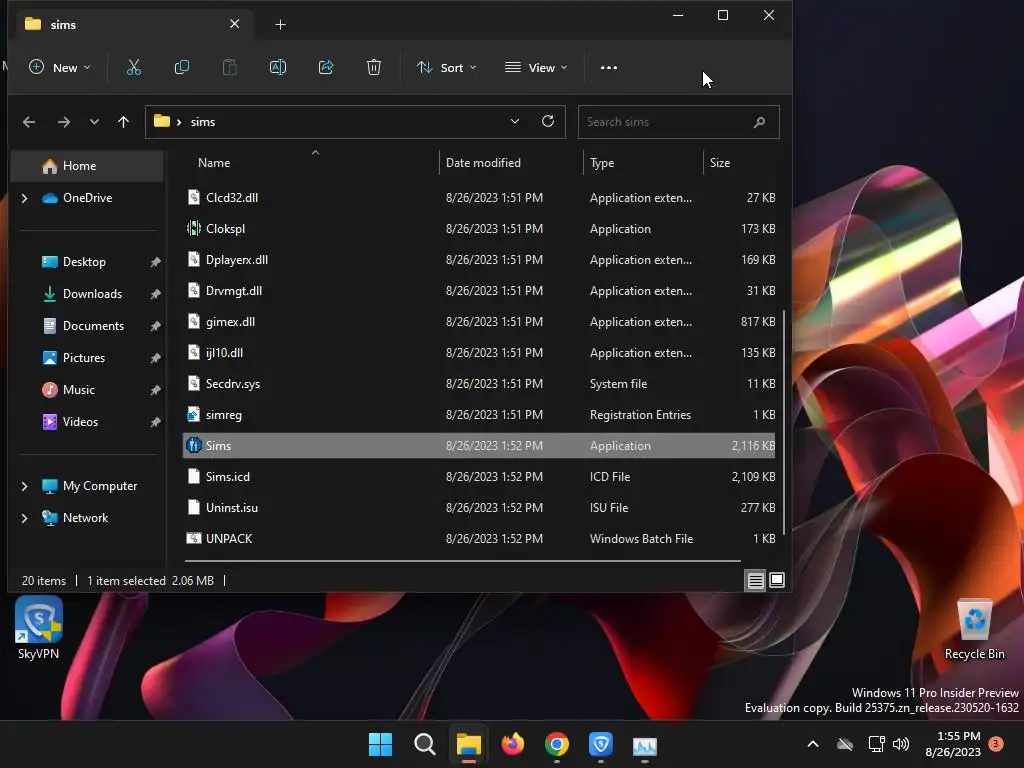Click the Share icon
This screenshot has width=1024, height=768.
326,67
